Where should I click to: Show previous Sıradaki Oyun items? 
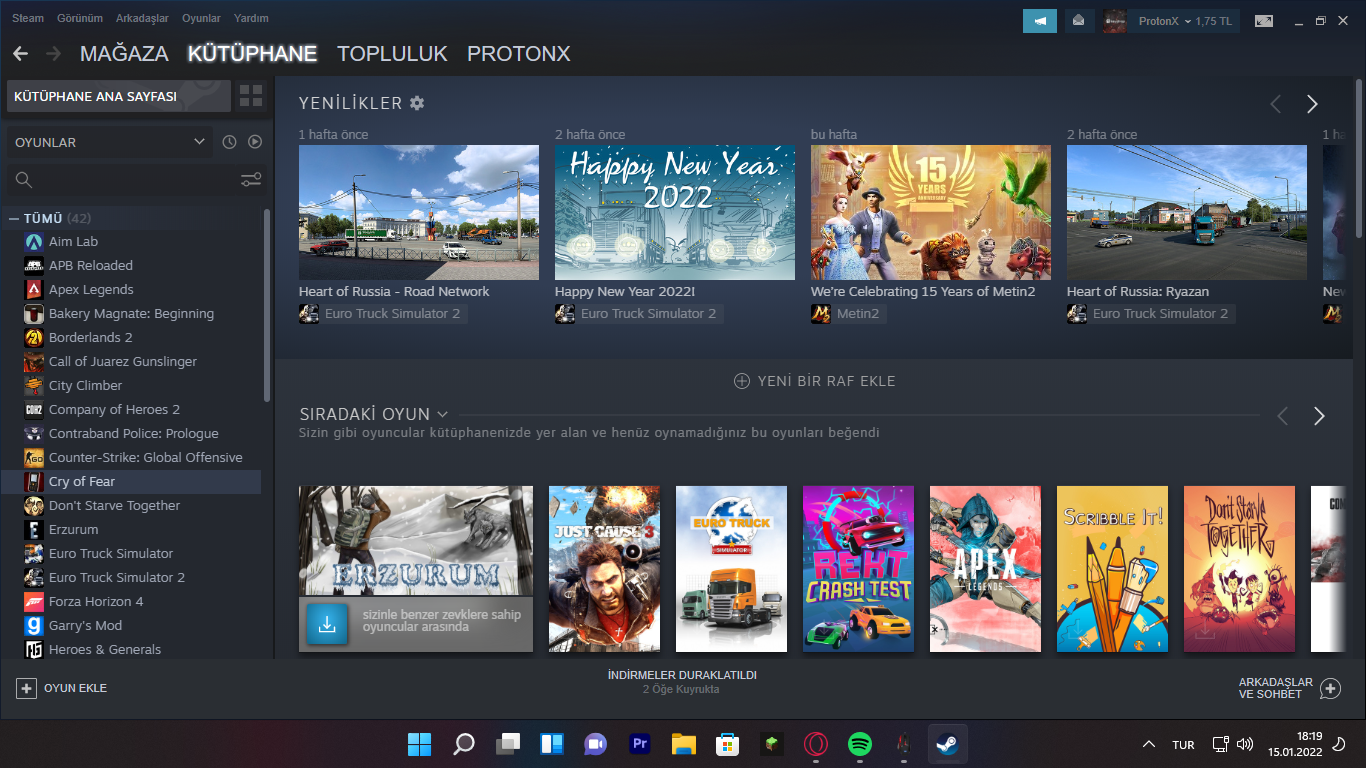(x=1282, y=416)
